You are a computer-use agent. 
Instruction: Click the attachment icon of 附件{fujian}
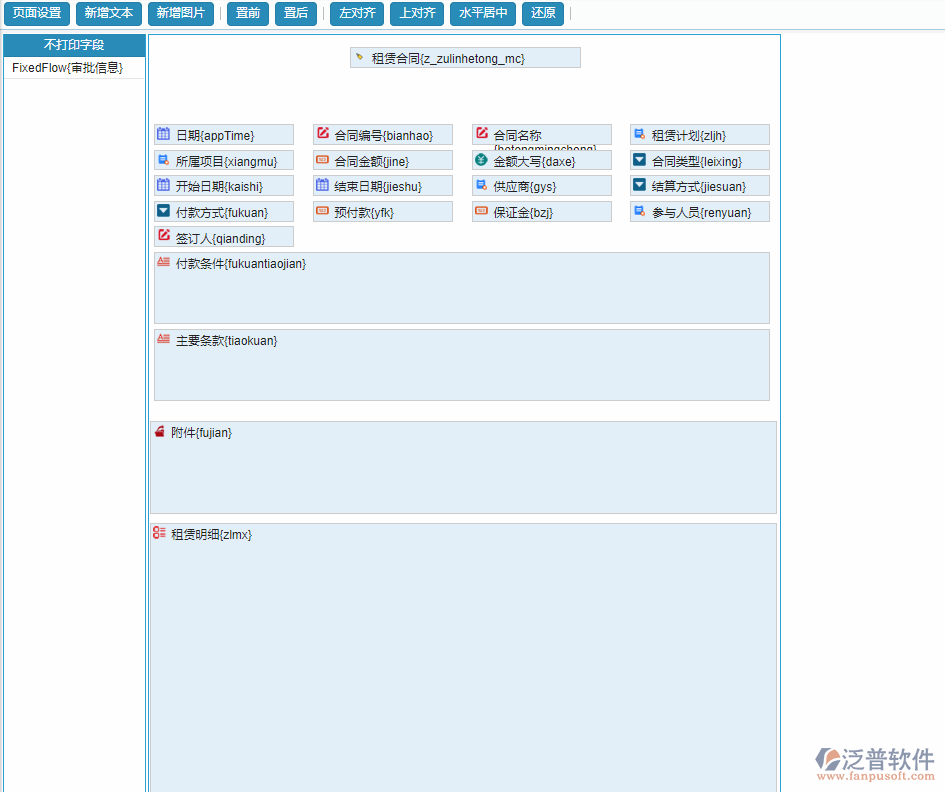(159, 432)
